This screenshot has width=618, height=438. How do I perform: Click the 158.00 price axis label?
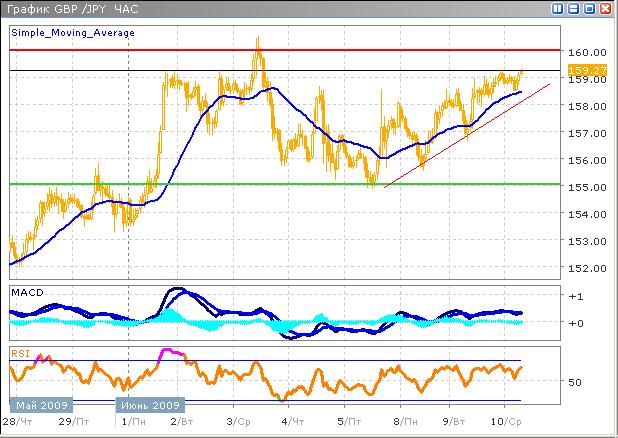[587, 106]
